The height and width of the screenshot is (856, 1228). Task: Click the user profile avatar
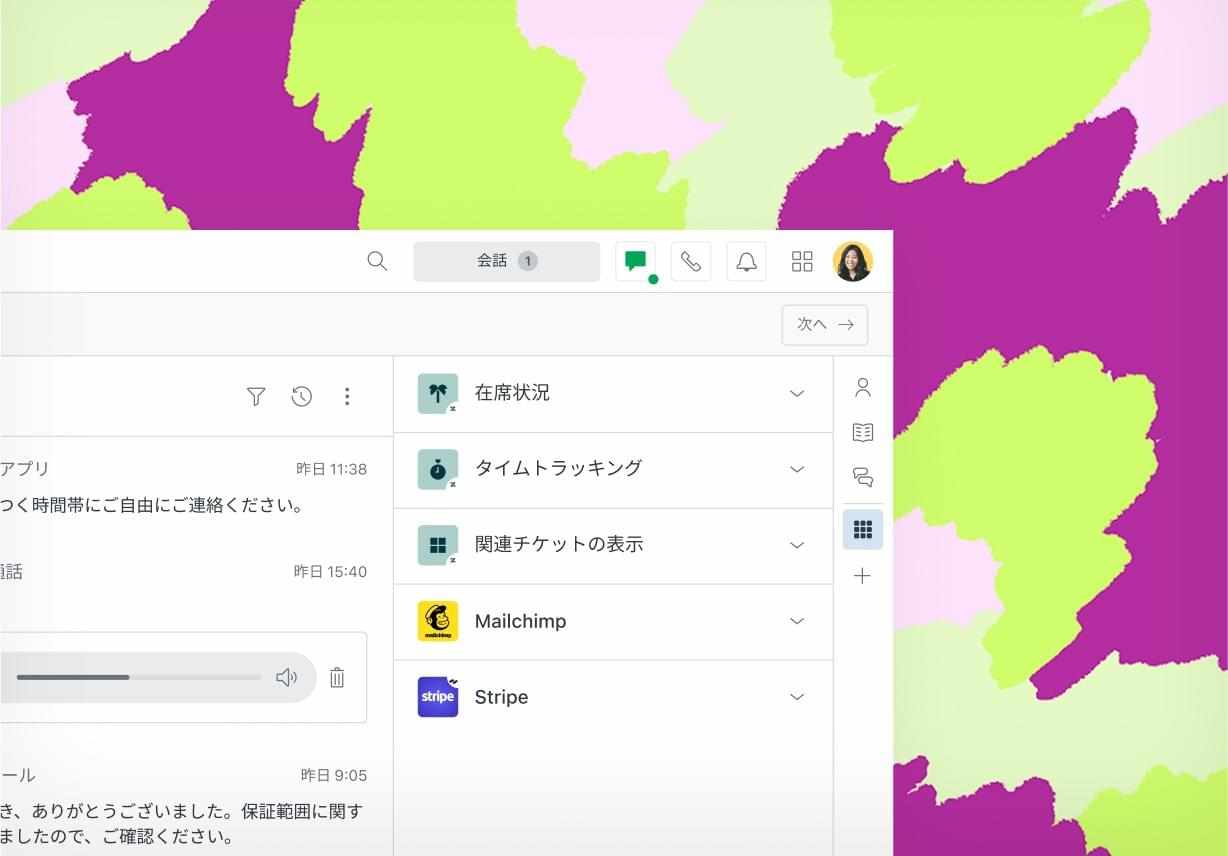point(853,261)
